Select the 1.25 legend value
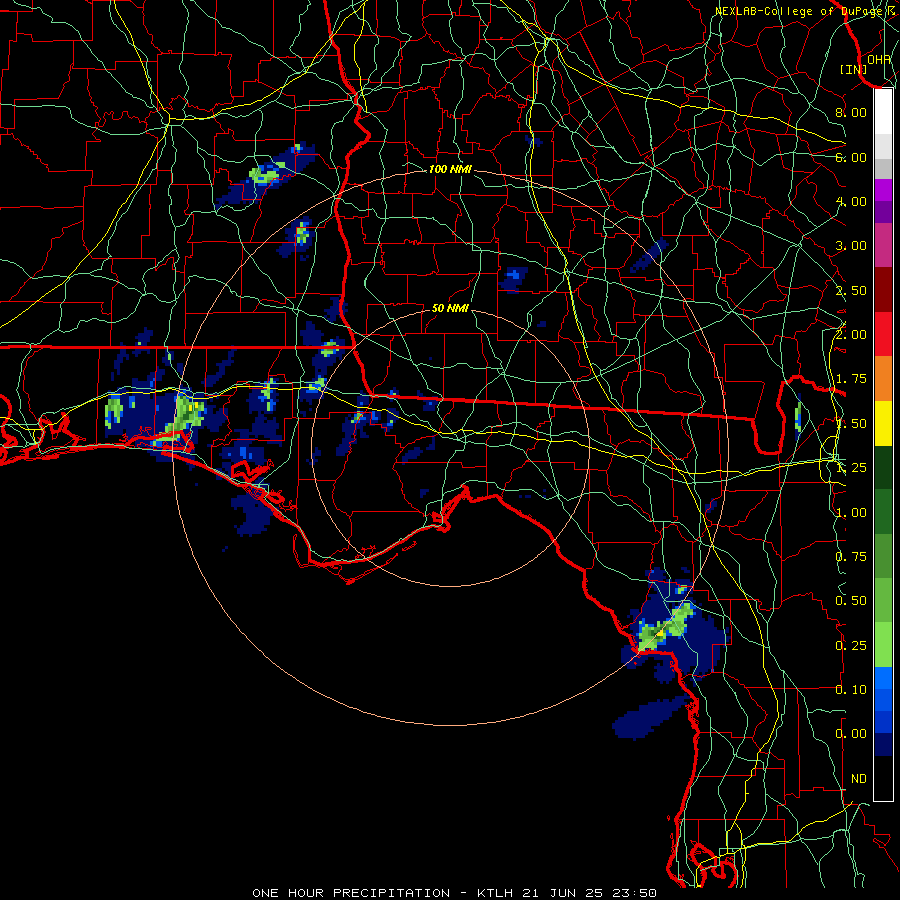The height and width of the screenshot is (900, 900). coord(851,468)
